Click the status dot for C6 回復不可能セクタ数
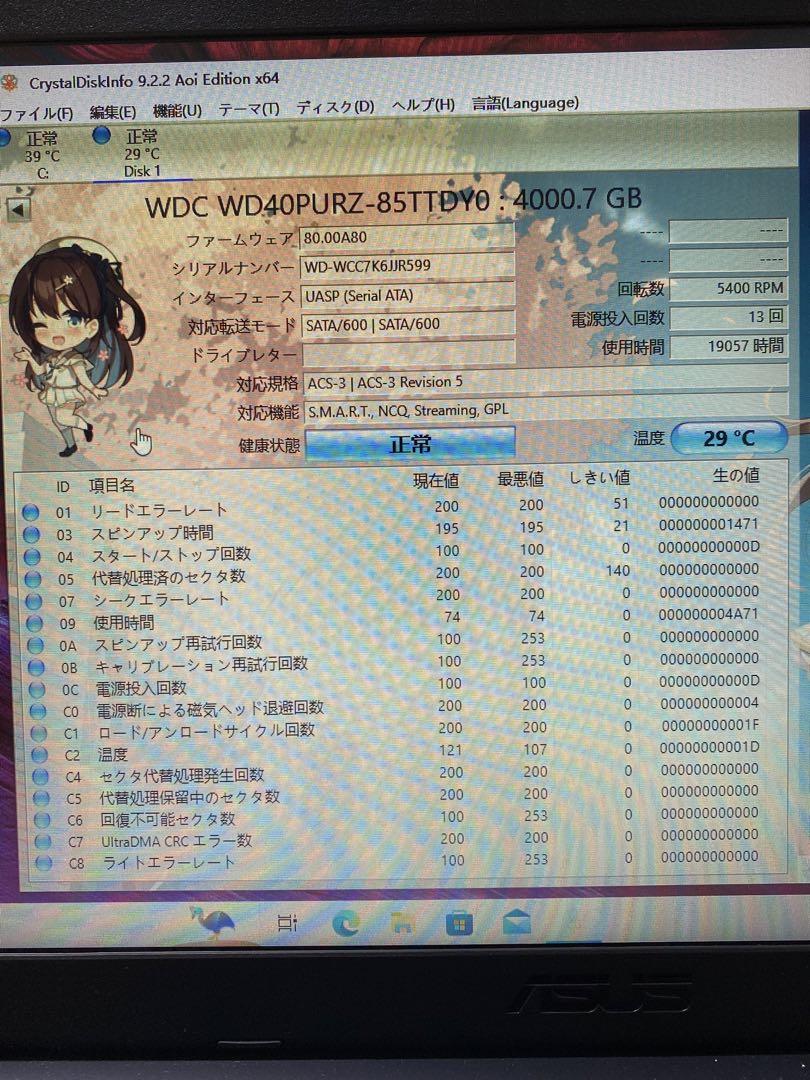Screen dimensions: 810x1080 pyautogui.click(x=42, y=820)
